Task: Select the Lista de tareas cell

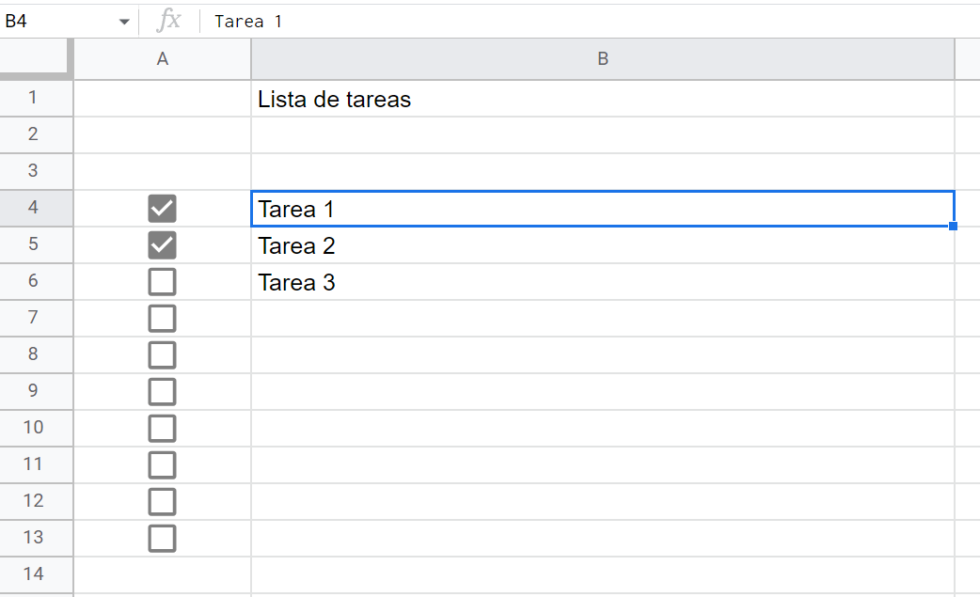Action: [x=602, y=99]
